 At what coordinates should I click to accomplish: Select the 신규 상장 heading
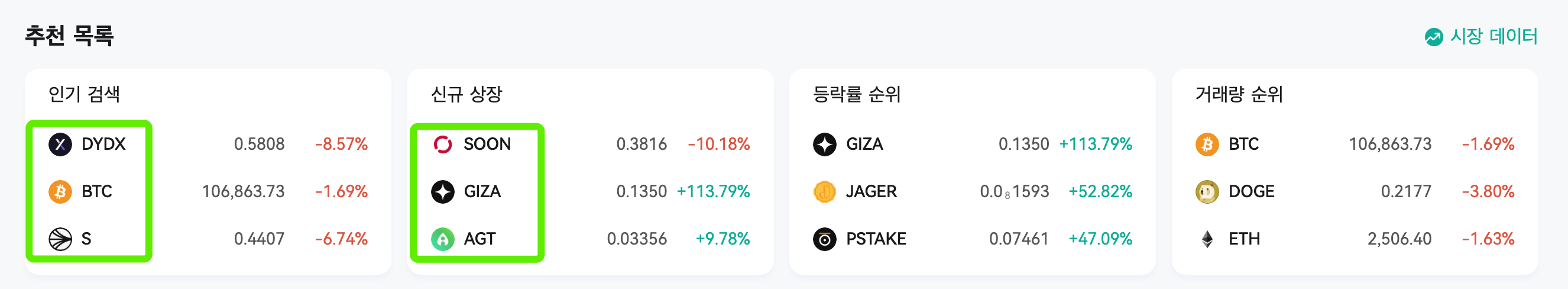[x=466, y=94]
